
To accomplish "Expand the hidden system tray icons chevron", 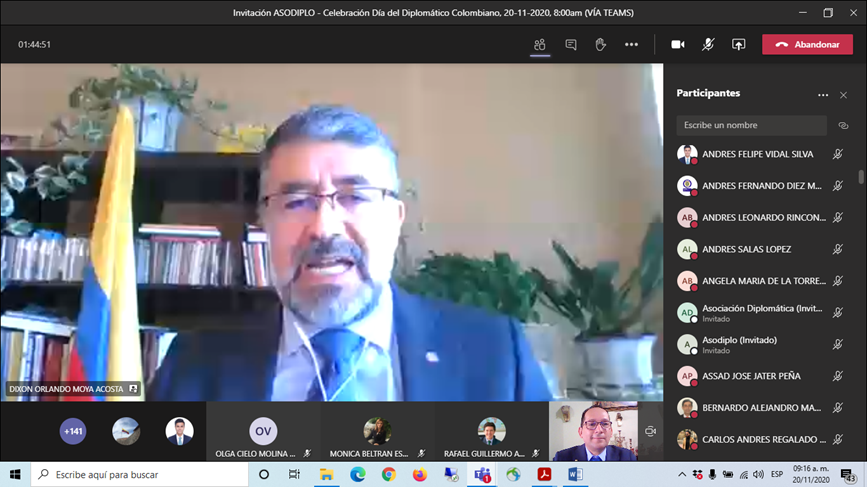I will (682, 475).
